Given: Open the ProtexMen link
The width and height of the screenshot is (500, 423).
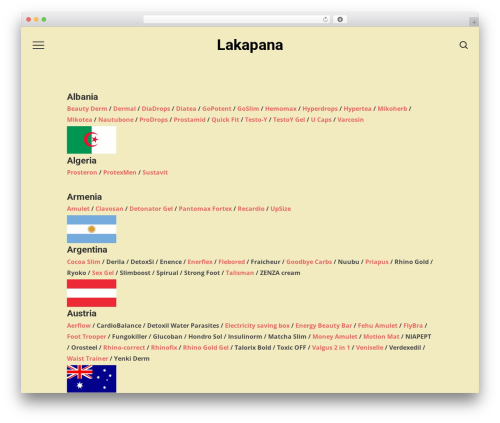Looking at the screenshot, I should (120, 172).
